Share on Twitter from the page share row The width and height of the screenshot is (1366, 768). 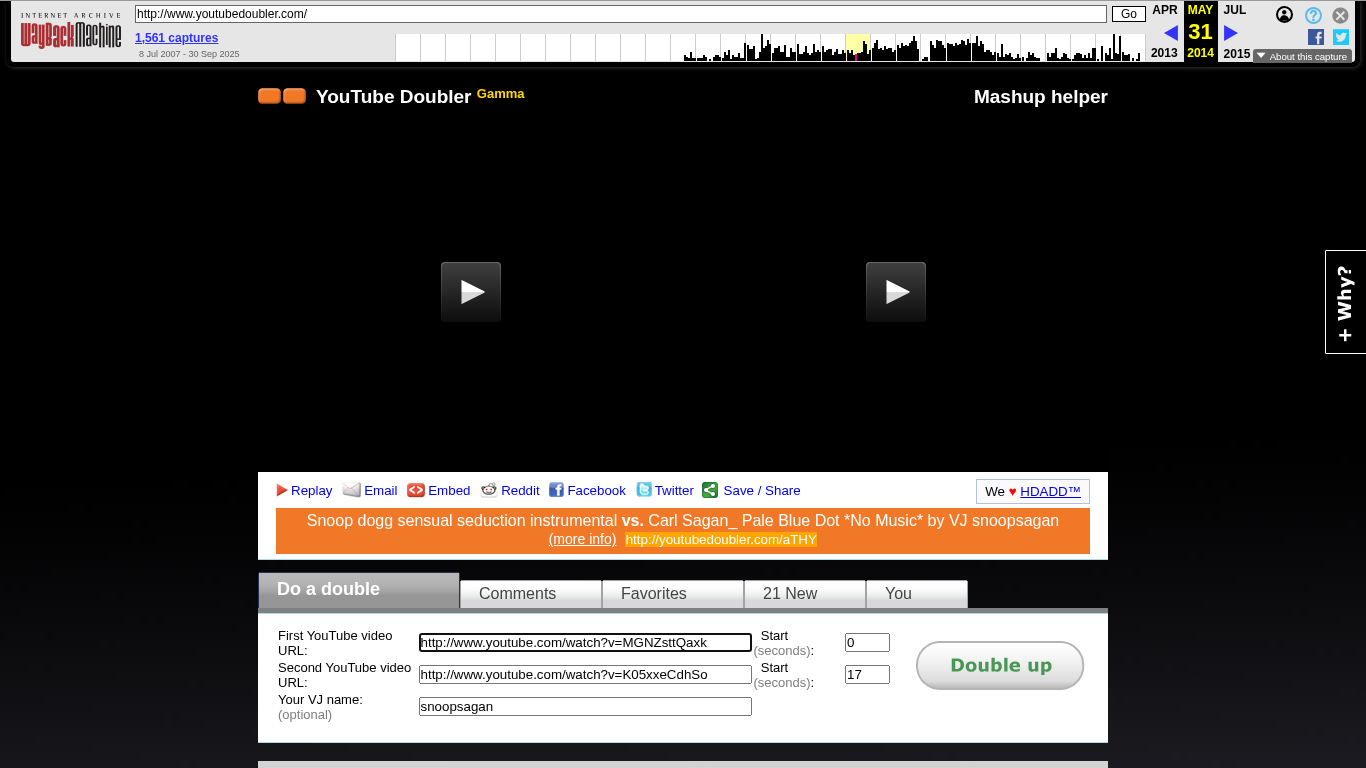(665, 490)
